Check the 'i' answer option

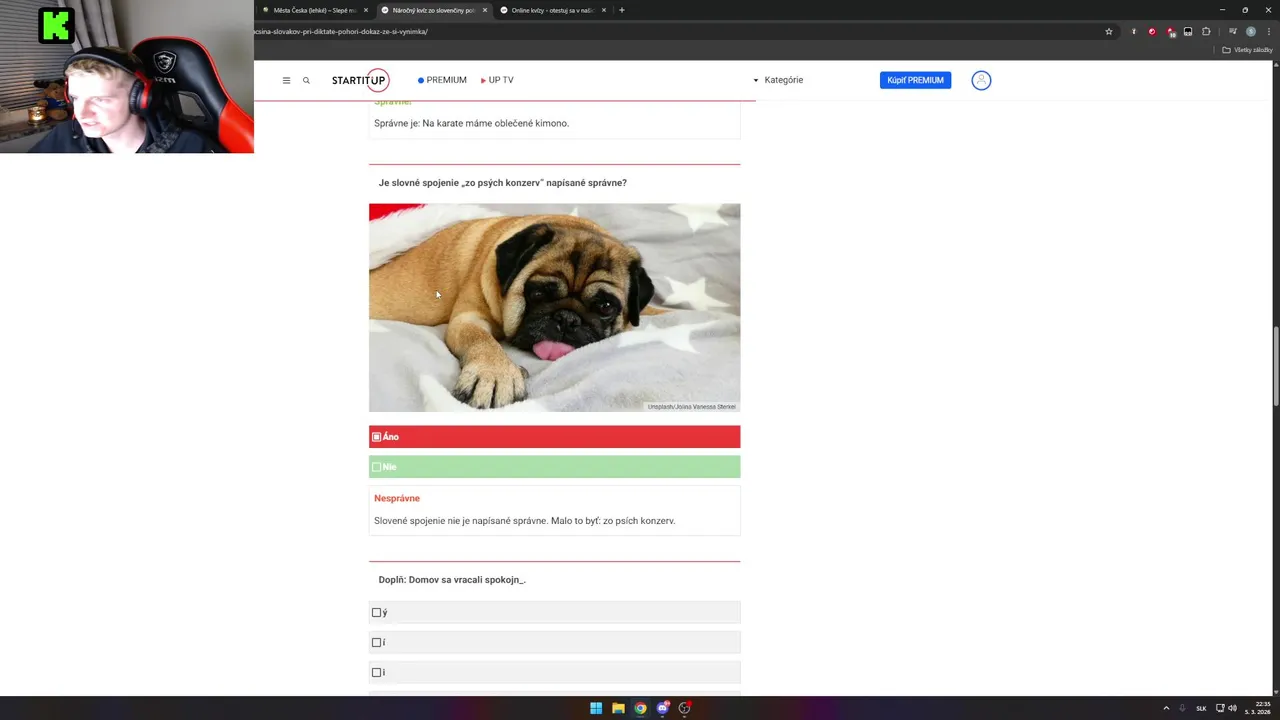tap(377, 673)
